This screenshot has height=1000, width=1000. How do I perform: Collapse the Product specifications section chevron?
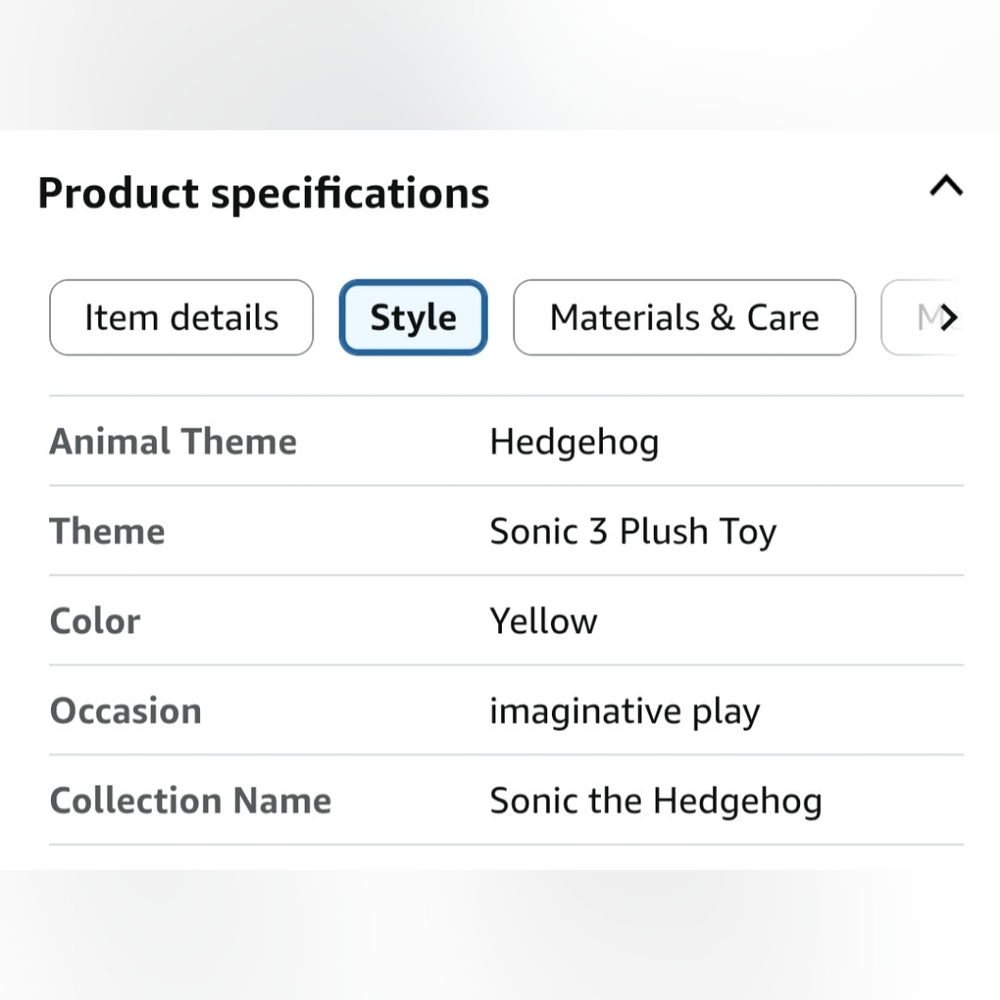[x=946, y=186]
